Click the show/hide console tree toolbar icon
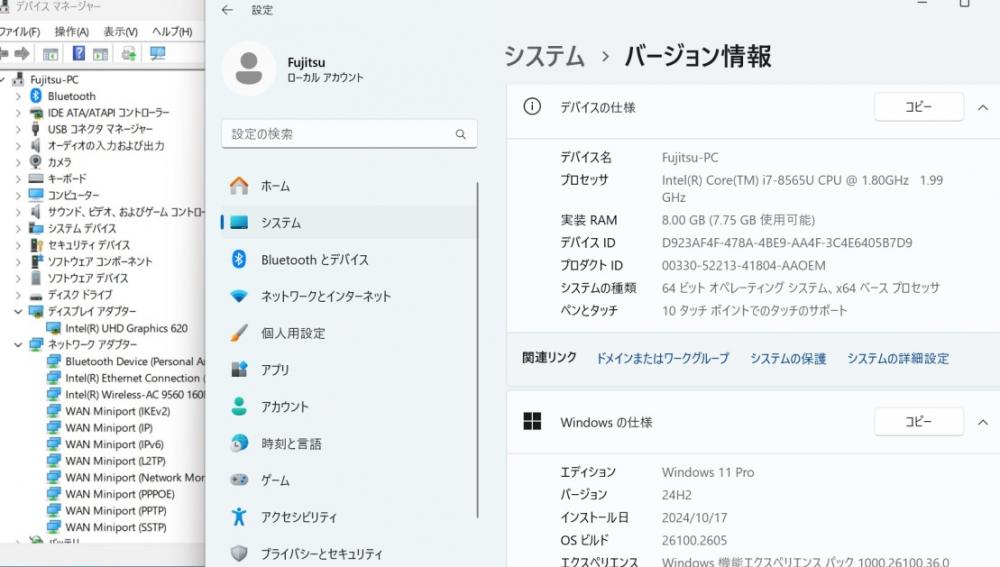Image resolution: width=1000 pixels, height=567 pixels. click(x=50, y=54)
